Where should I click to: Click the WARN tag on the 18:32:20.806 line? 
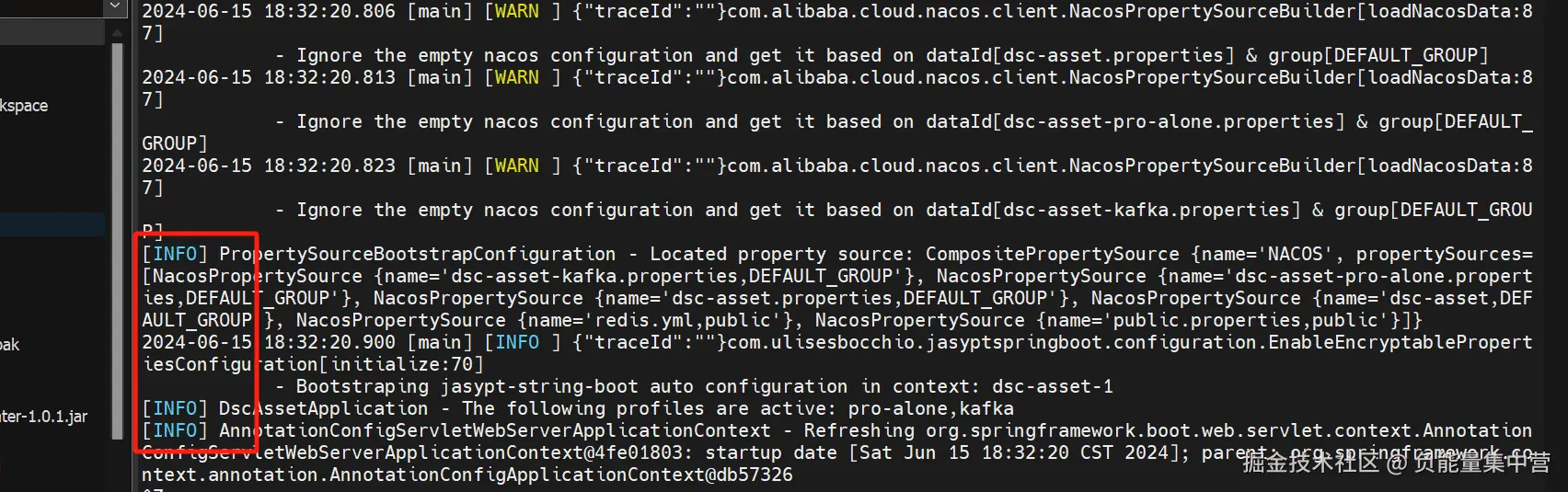(x=517, y=12)
